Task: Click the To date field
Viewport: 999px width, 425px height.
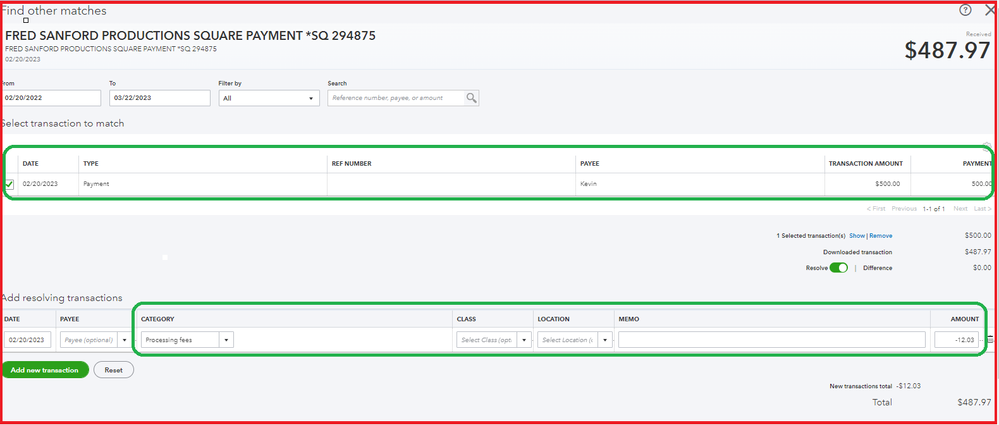Action: pos(160,98)
